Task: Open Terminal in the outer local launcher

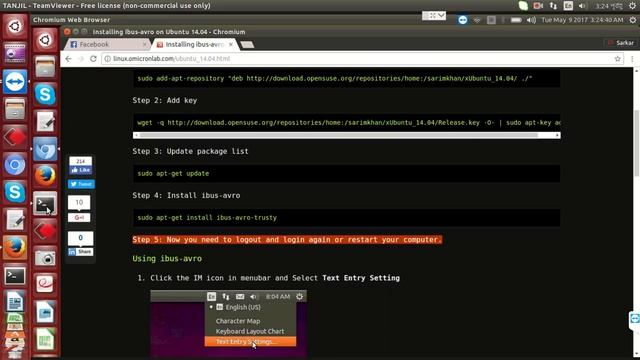Action: point(15,275)
